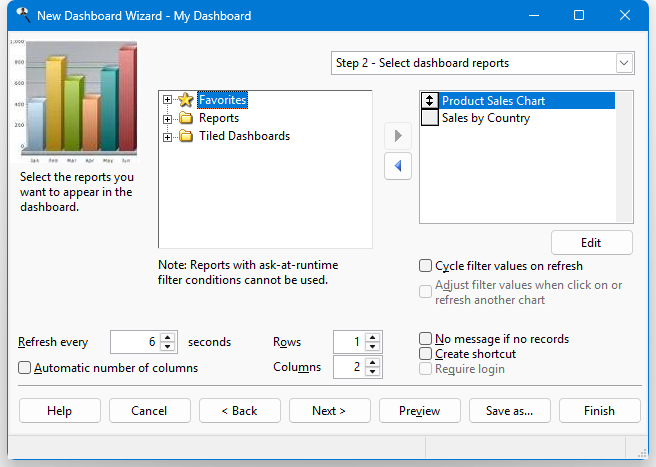Click the add report right arrow

click(x=398, y=136)
